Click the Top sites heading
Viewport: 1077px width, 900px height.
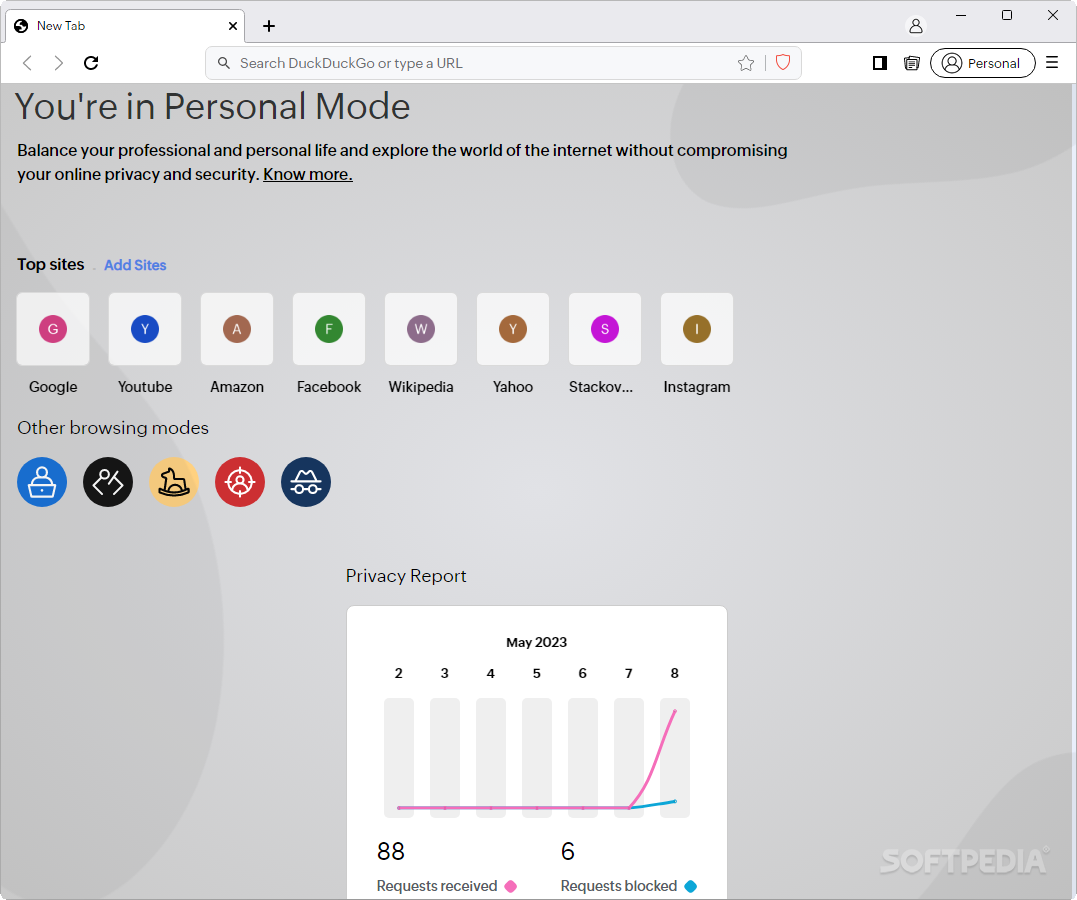[51, 265]
